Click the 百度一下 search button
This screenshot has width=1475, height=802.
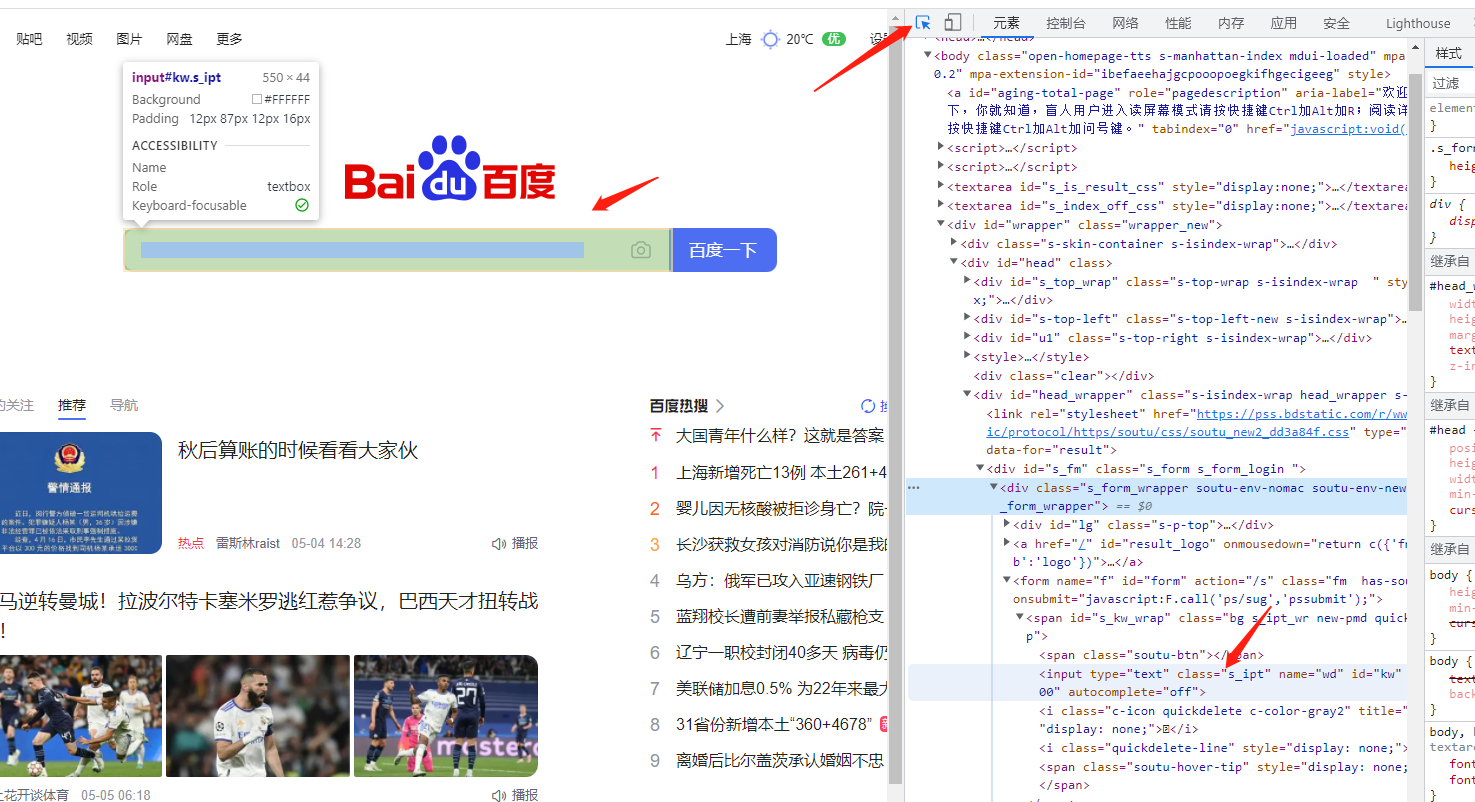723,250
